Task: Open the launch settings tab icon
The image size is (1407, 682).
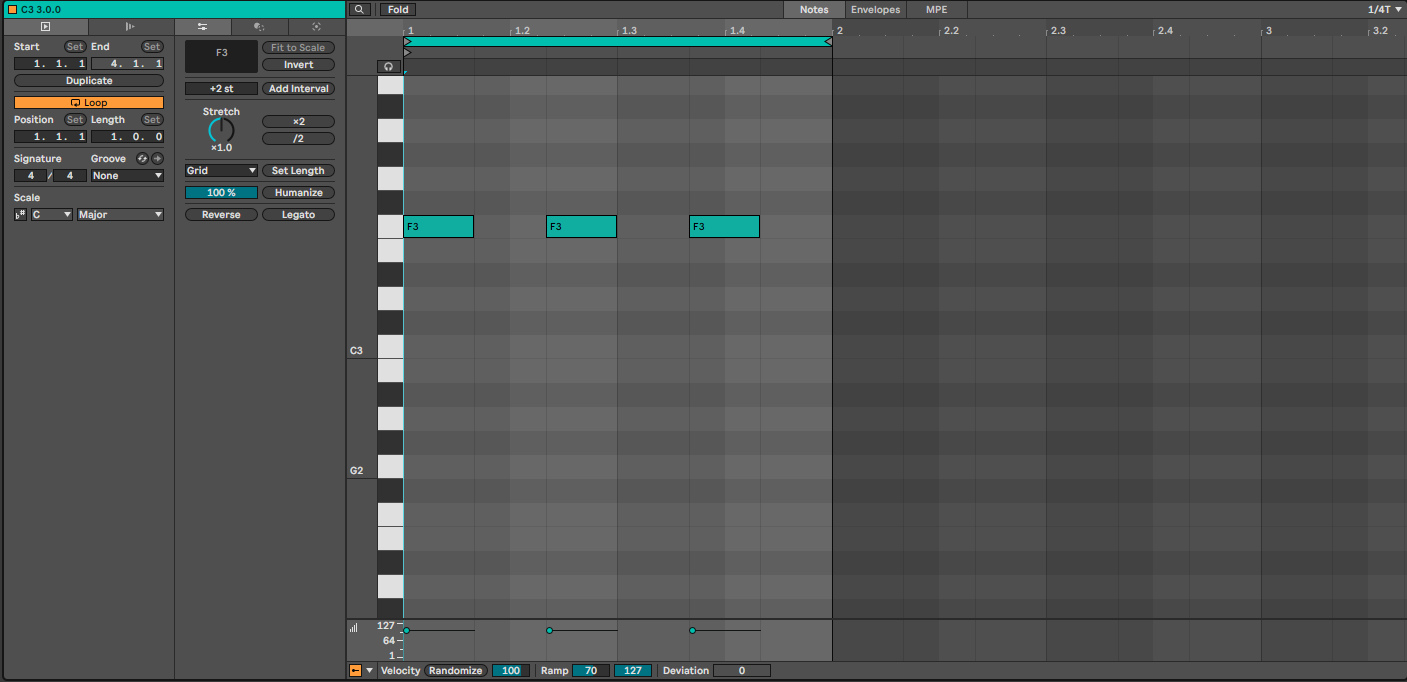Action: 131,27
